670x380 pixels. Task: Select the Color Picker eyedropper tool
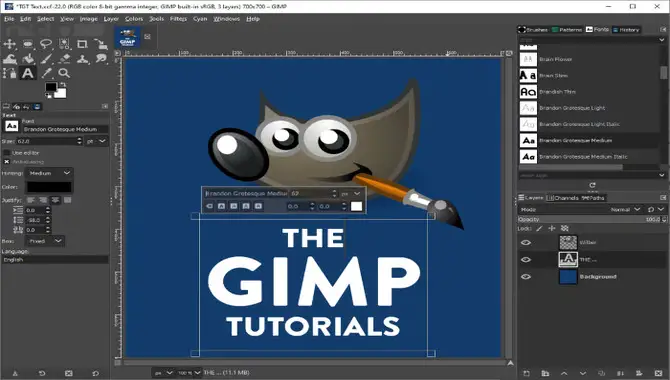[x=46, y=73]
